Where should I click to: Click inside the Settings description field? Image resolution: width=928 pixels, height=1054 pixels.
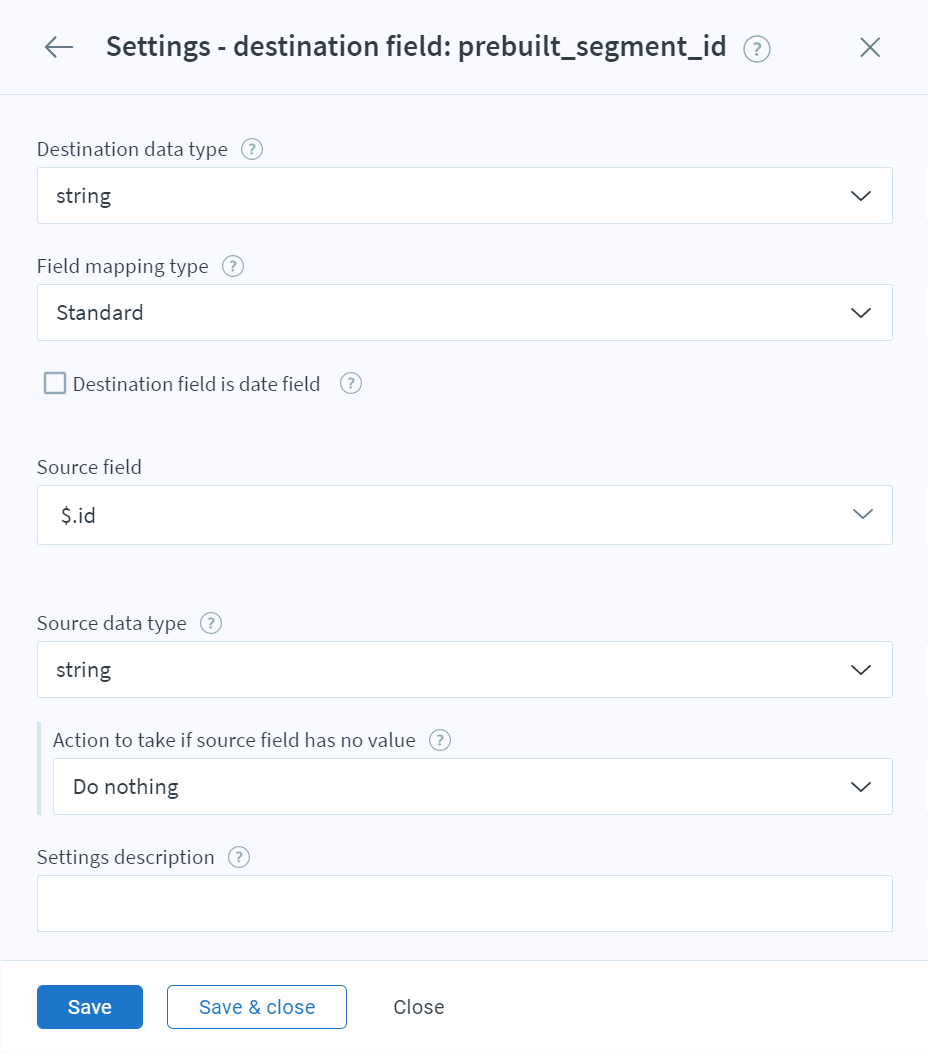point(464,903)
